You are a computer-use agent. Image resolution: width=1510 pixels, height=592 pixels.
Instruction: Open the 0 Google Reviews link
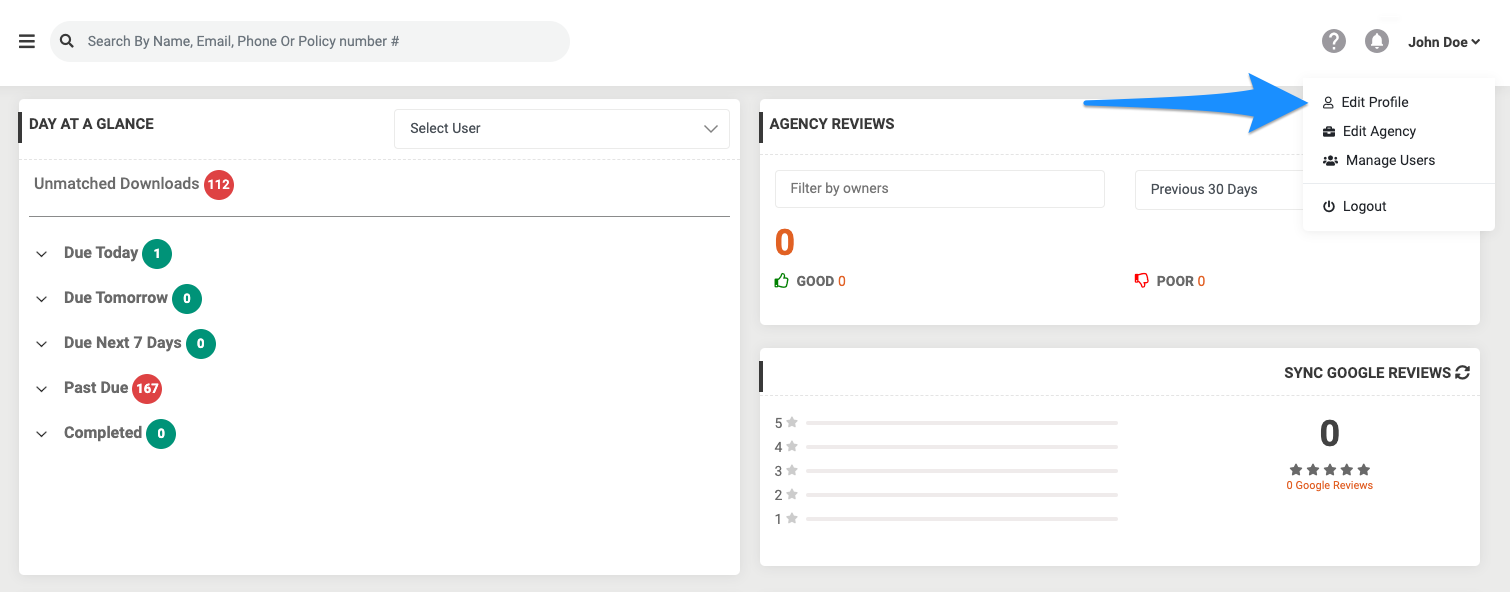click(x=1329, y=486)
